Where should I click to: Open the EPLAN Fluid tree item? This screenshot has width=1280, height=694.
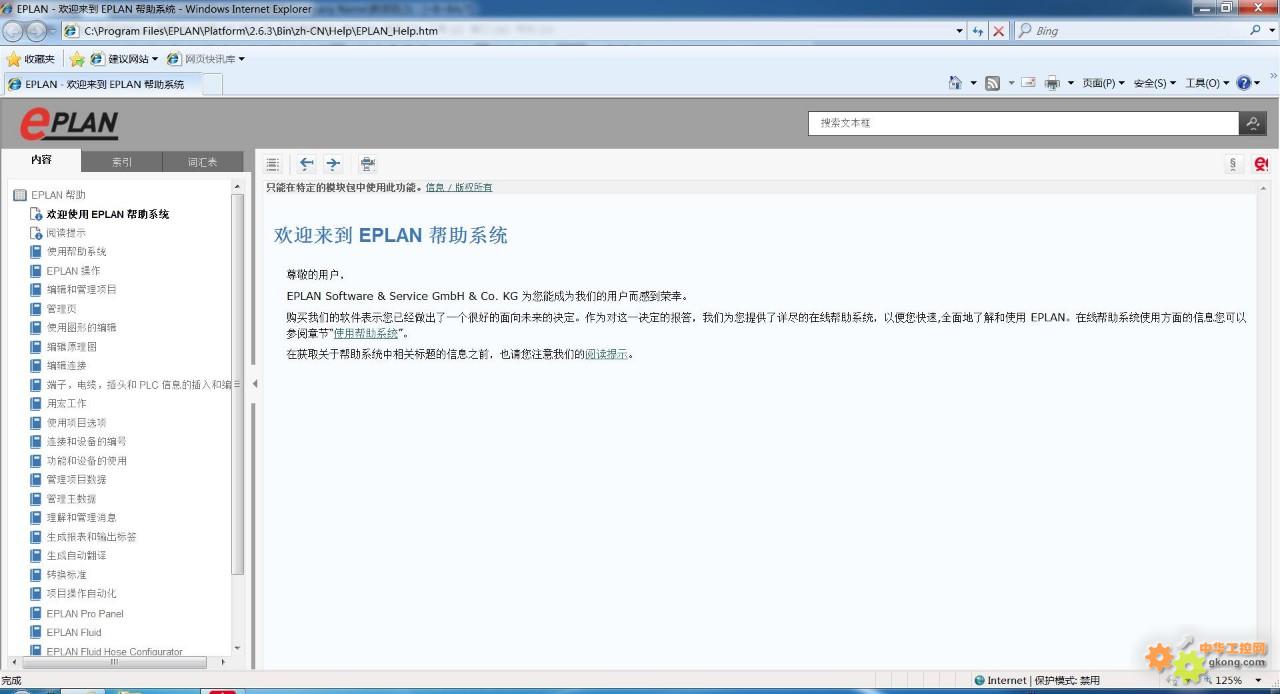point(74,632)
